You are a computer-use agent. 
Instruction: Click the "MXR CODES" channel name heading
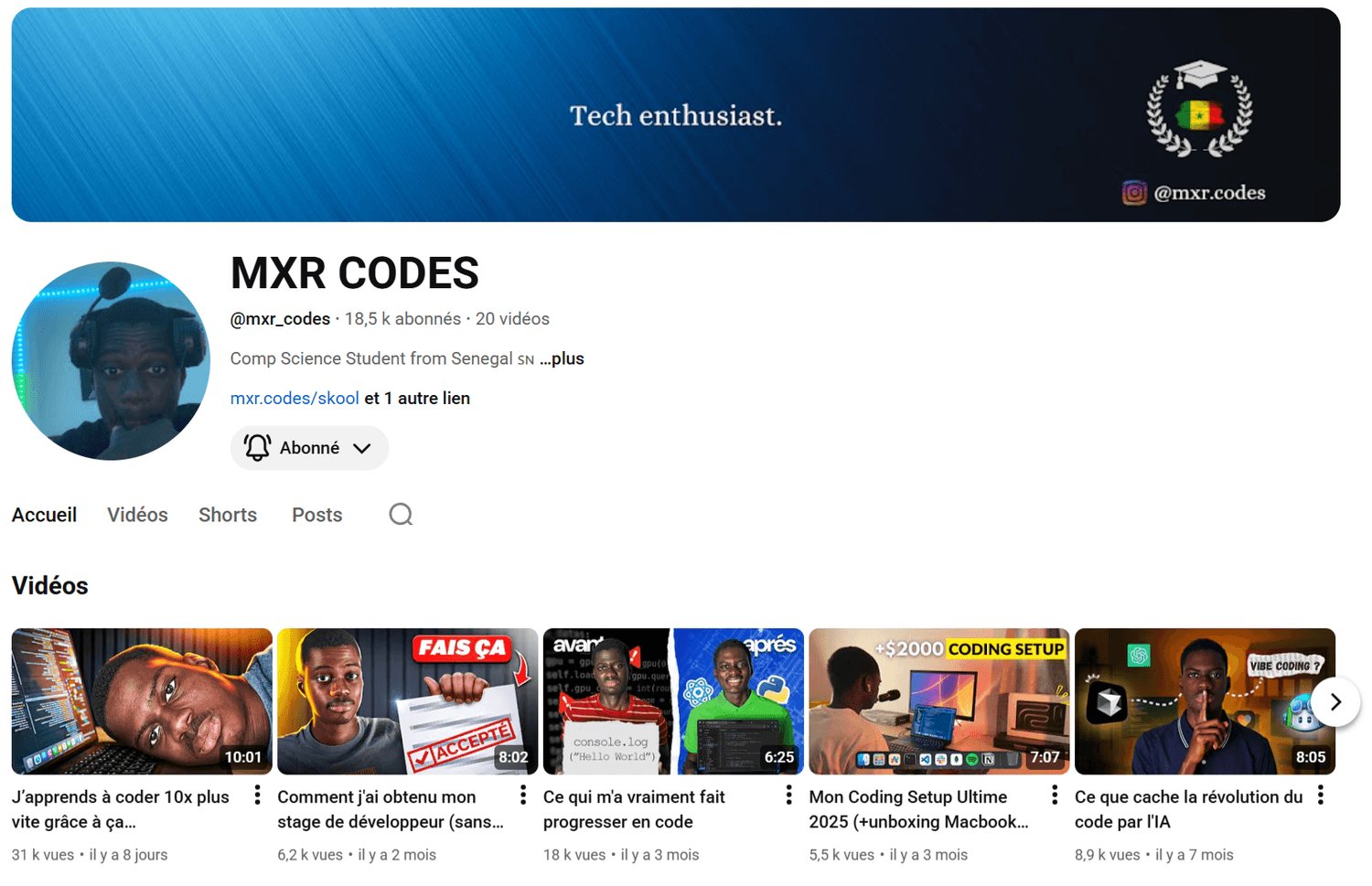click(355, 273)
